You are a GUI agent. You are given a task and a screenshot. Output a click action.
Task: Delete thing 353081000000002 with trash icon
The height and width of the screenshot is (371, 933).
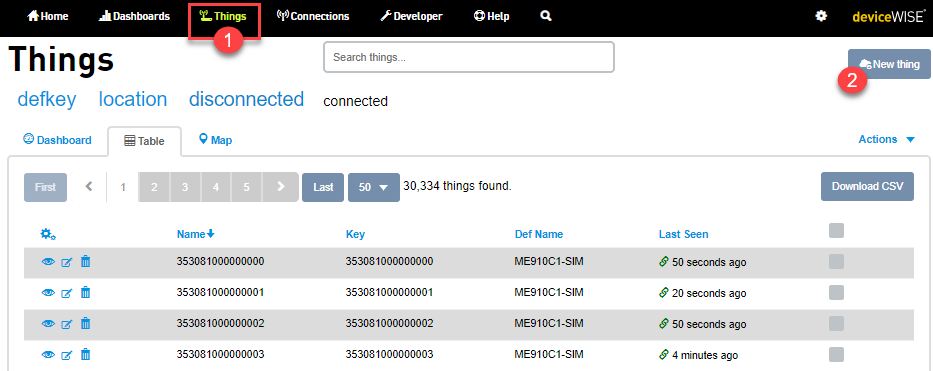click(x=86, y=323)
